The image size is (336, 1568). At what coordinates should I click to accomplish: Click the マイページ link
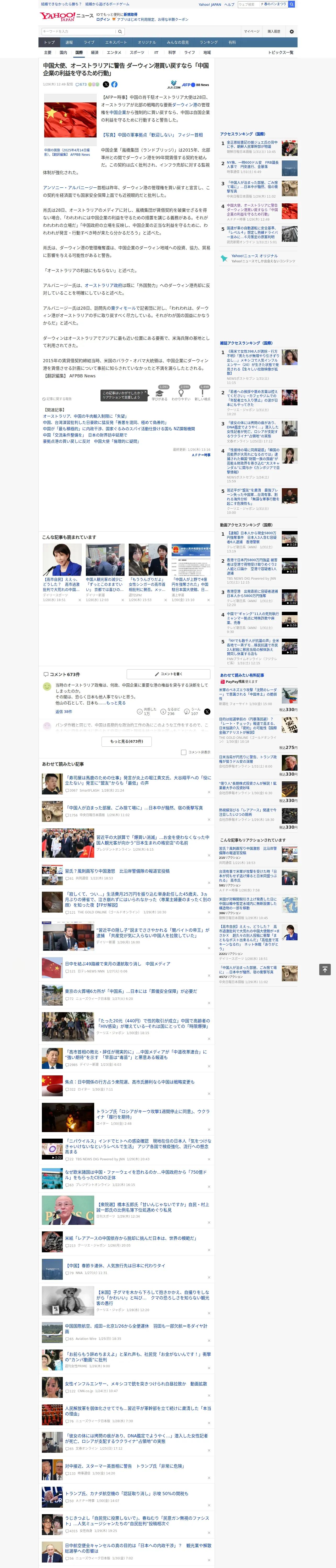coord(251,32)
